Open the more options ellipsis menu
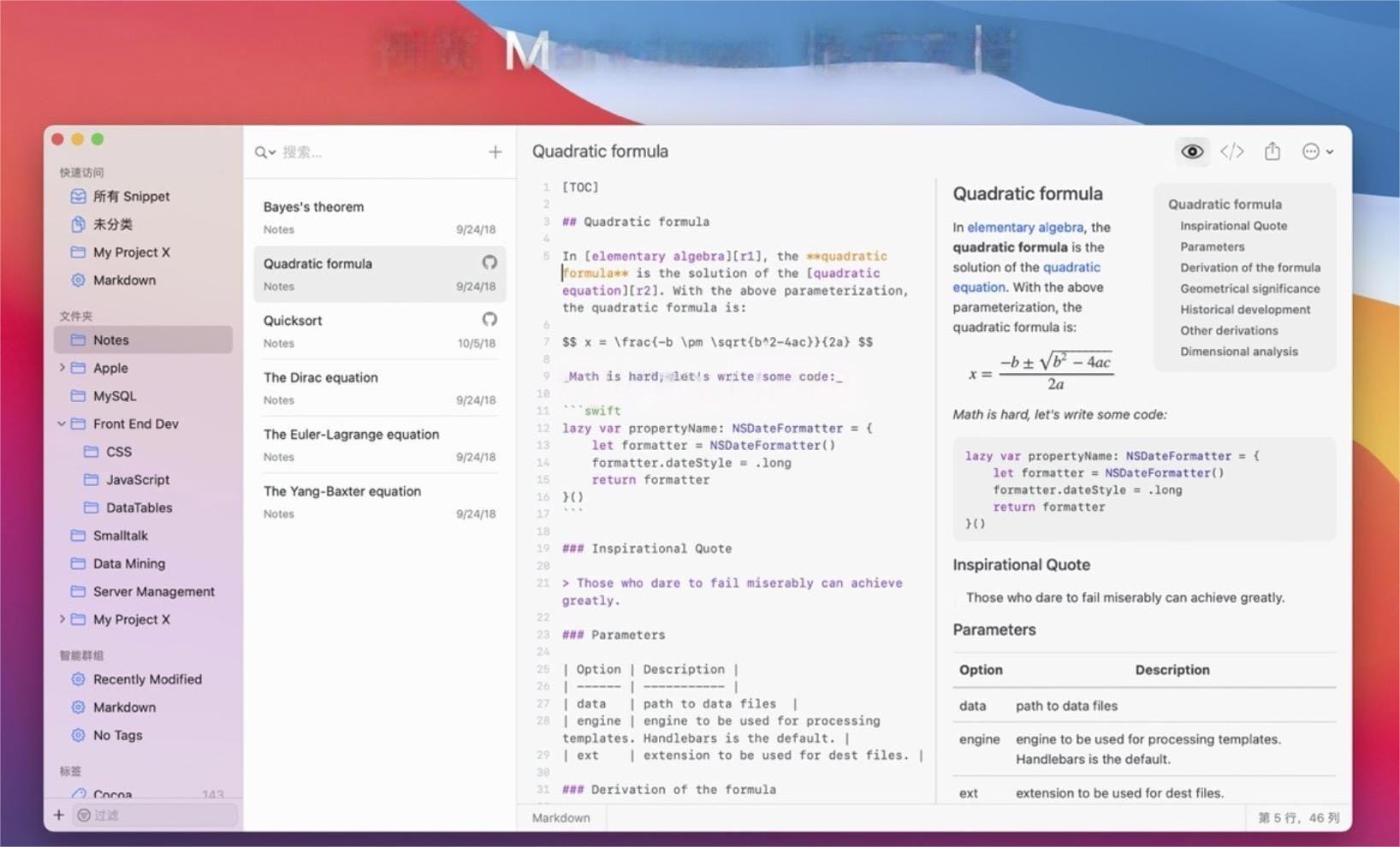This screenshot has height=847, width=1400. (1317, 151)
